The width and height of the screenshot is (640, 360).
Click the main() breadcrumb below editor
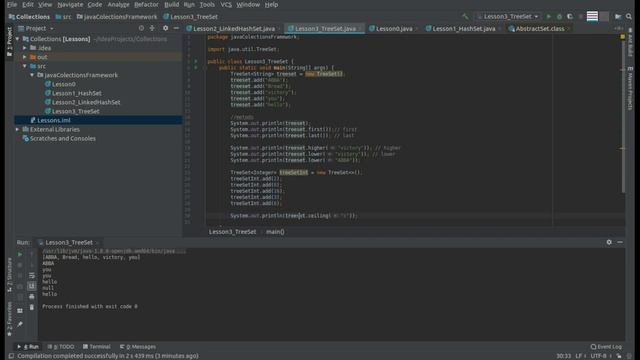pos(275,232)
